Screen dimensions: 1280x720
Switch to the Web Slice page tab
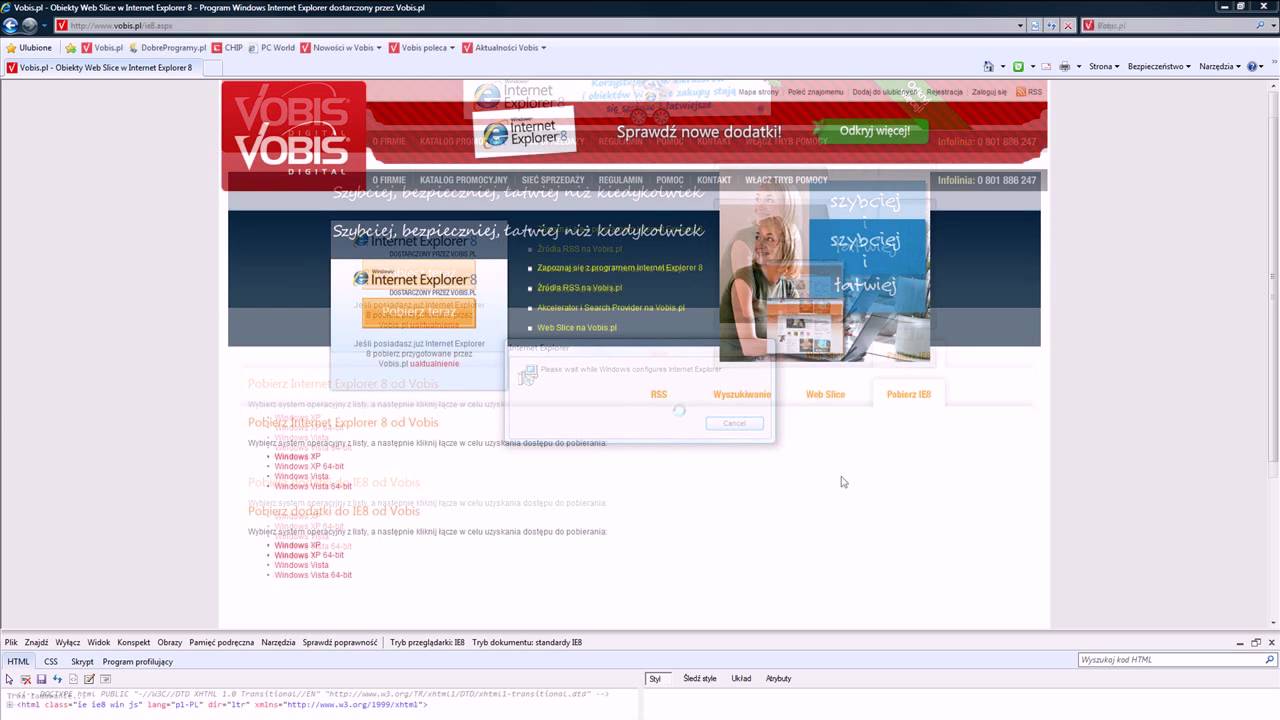coord(825,395)
